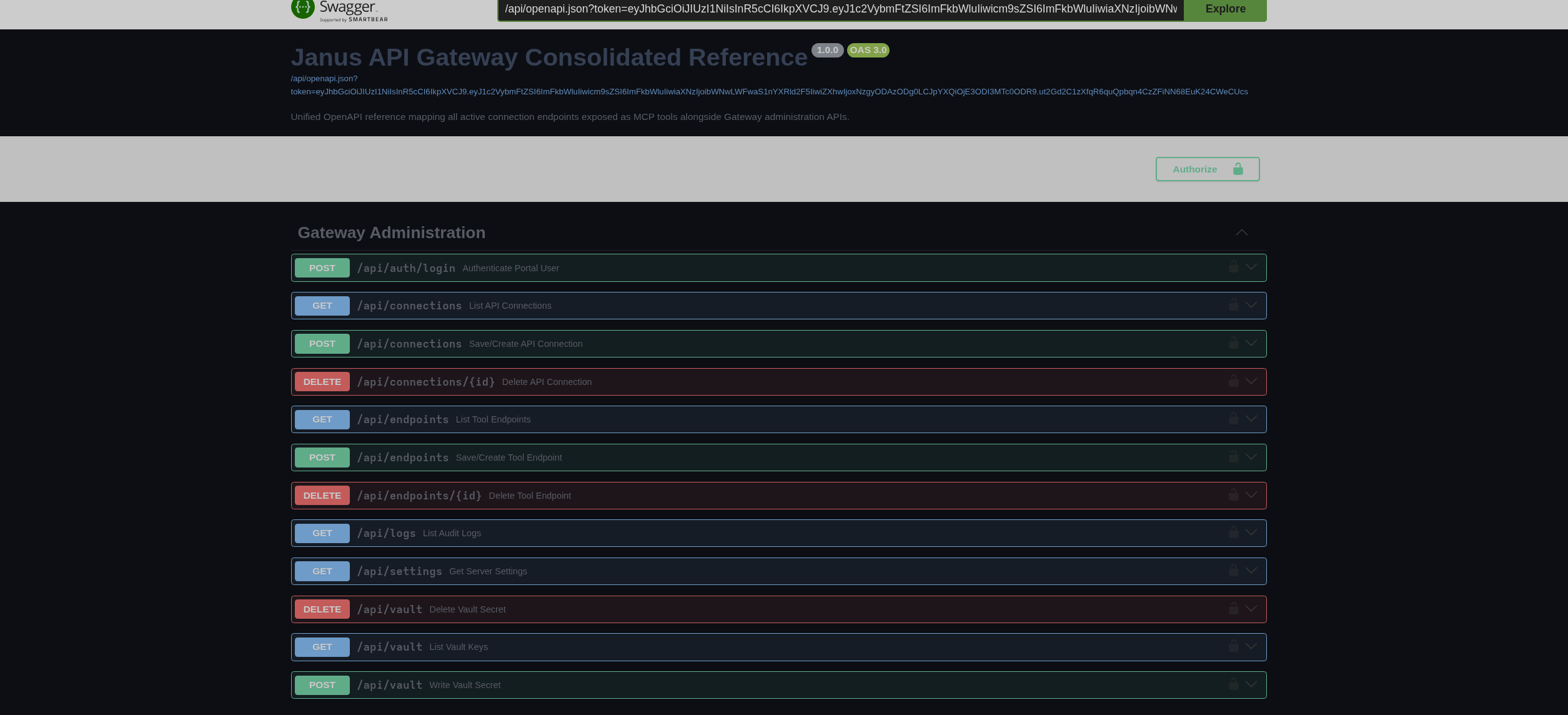Click 'Save/Create Tool Endpoint' summary text
This screenshot has height=715, width=1568.
click(x=509, y=457)
